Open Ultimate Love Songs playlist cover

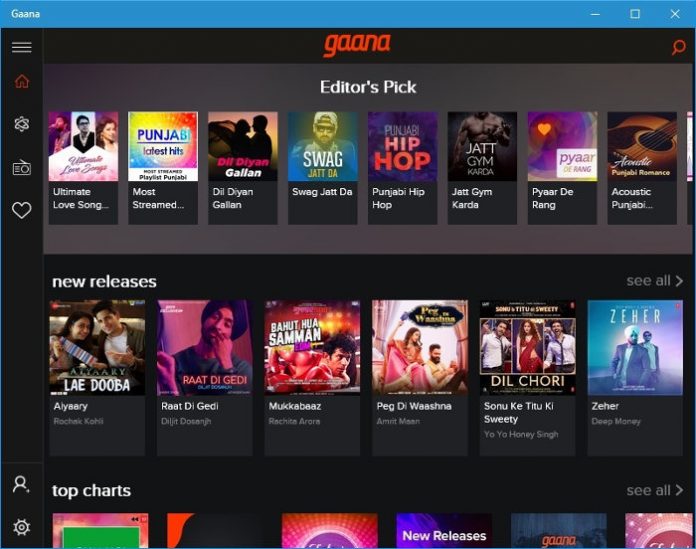83,146
